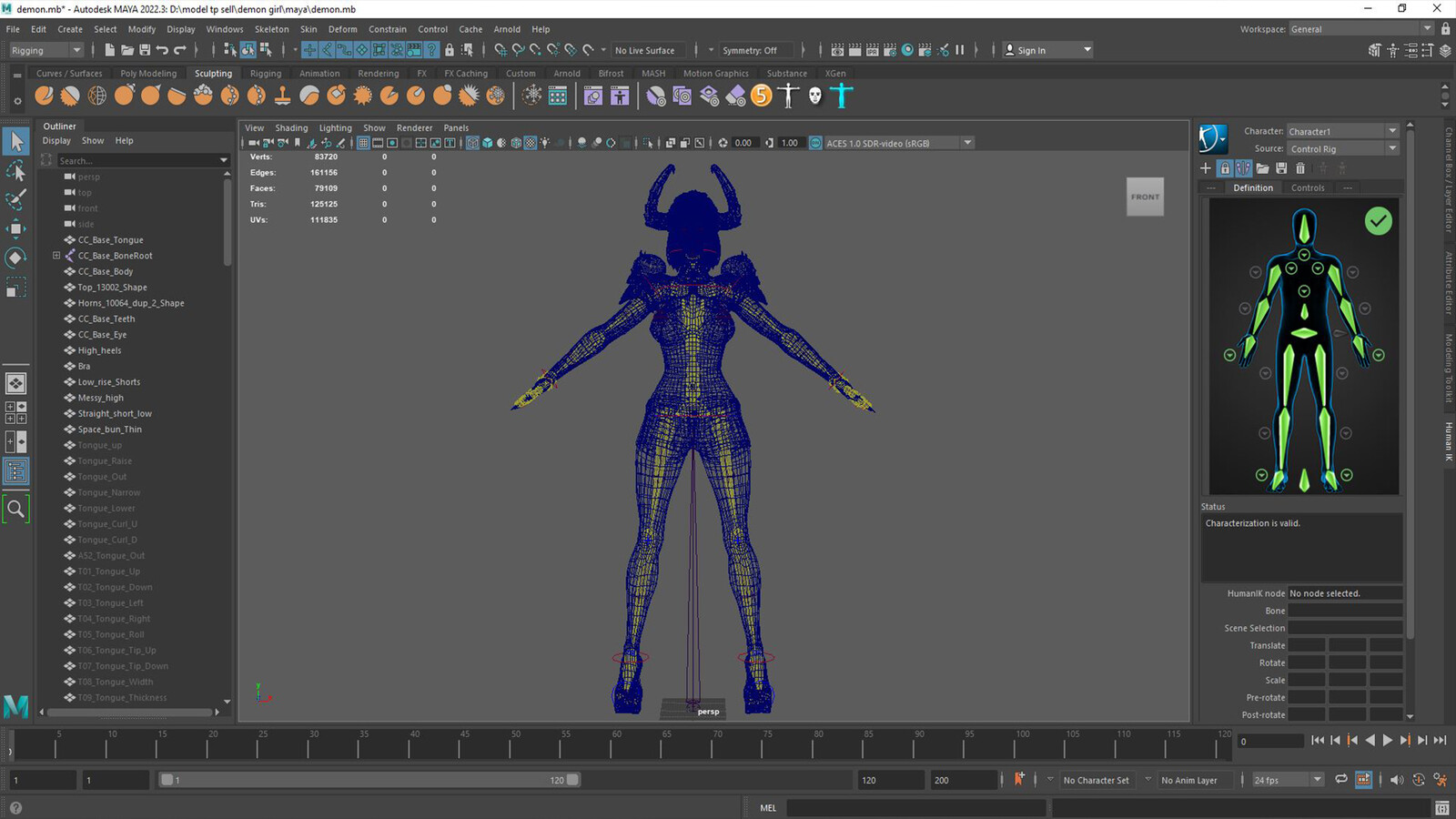This screenshot has height=819, width=1456.
Task: Click the cyan T-pose icon on the shelf
Action: [x=842, y=96]
